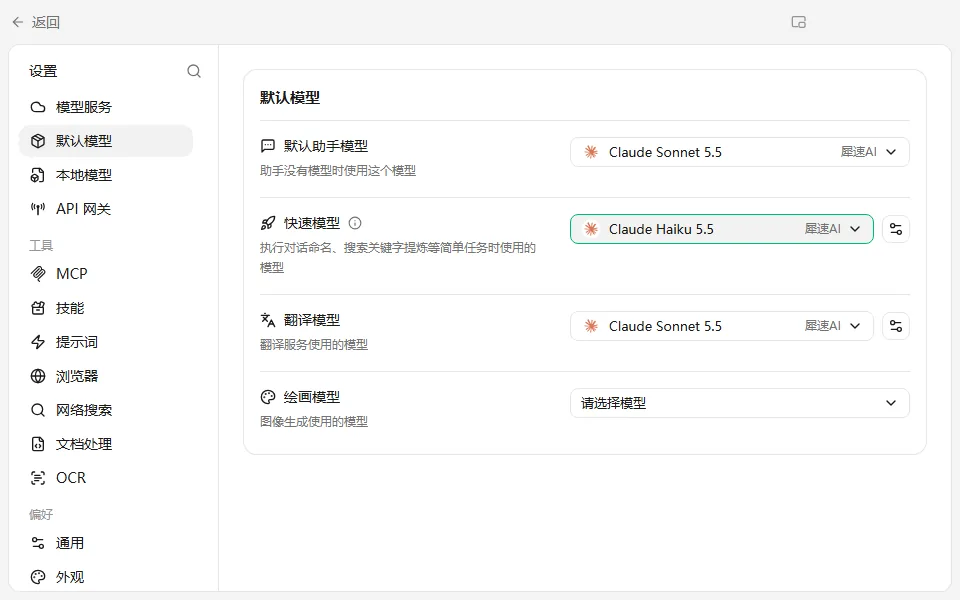Click the window layout icon in top bar
The image size is (960, 600).
point(798,23)
